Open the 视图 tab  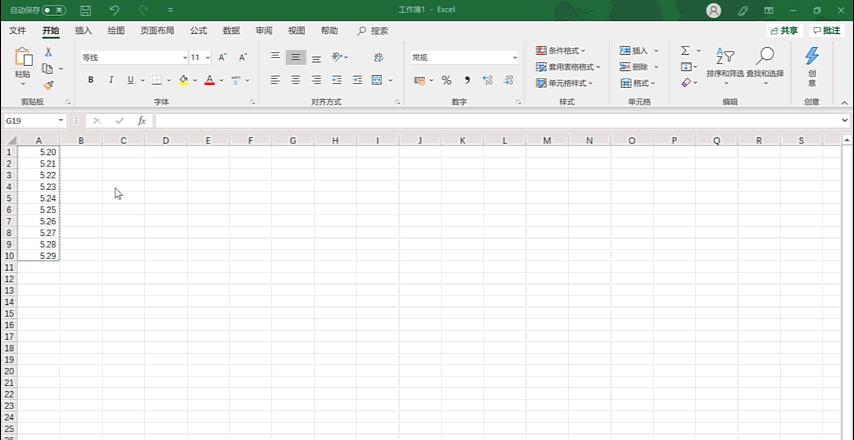[296, 31]
